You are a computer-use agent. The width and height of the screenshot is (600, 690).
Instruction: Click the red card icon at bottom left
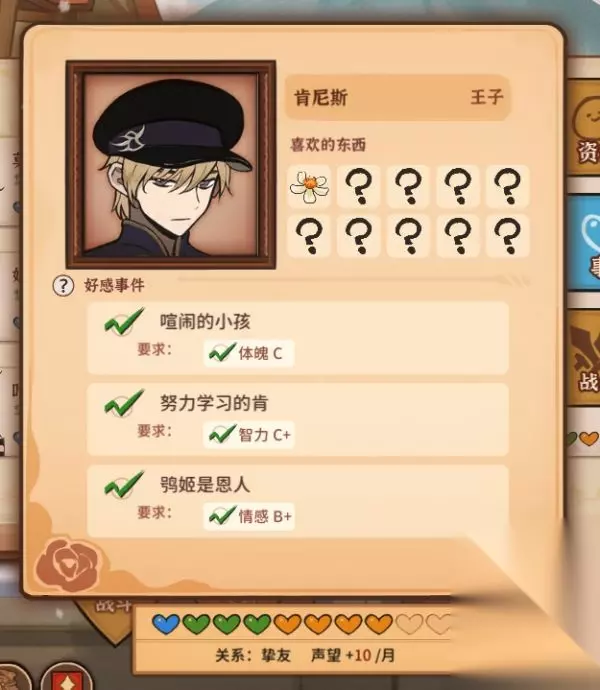66,677
